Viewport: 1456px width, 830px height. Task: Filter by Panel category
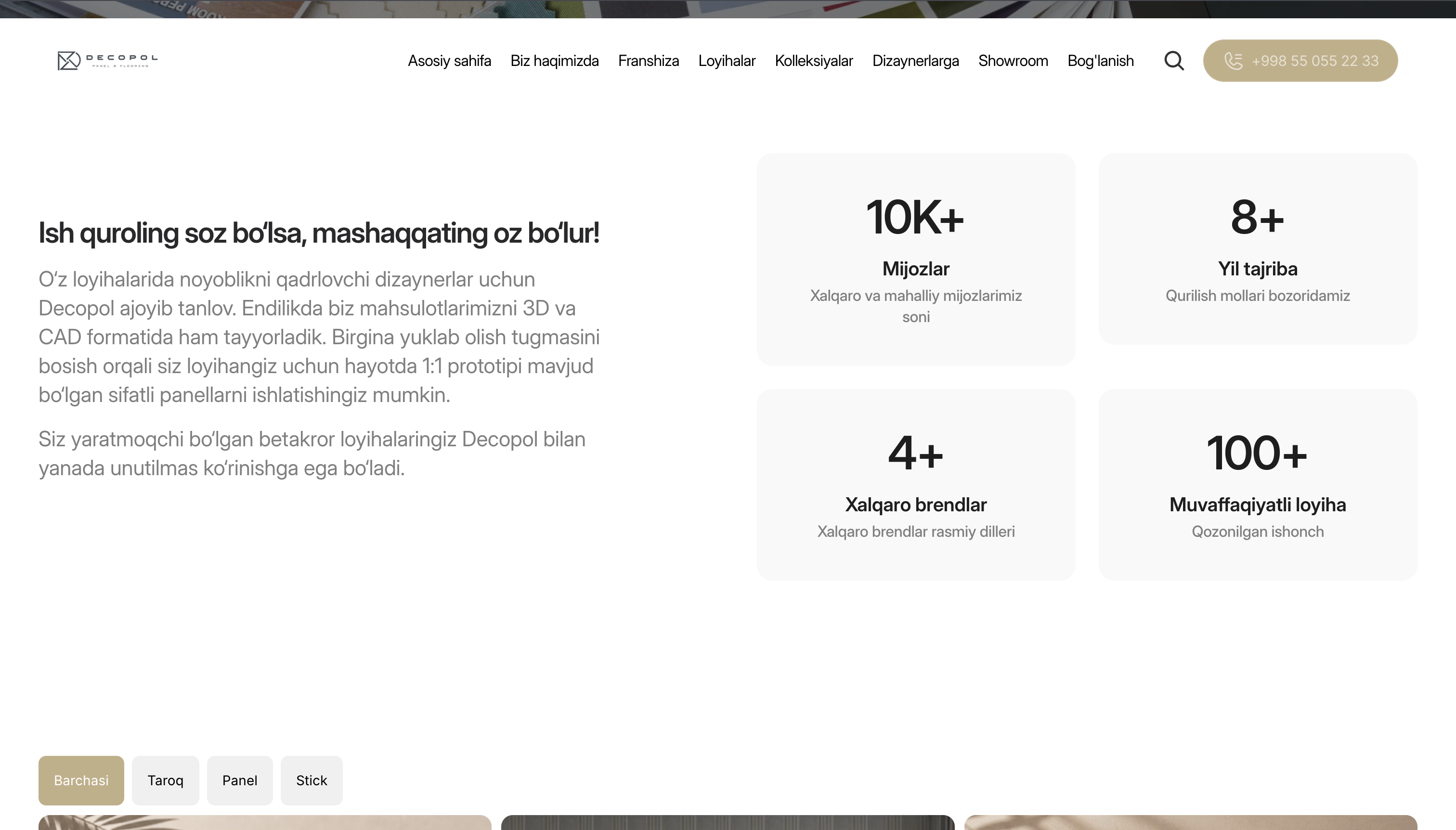pyautogui.click(x=239, y=780)
